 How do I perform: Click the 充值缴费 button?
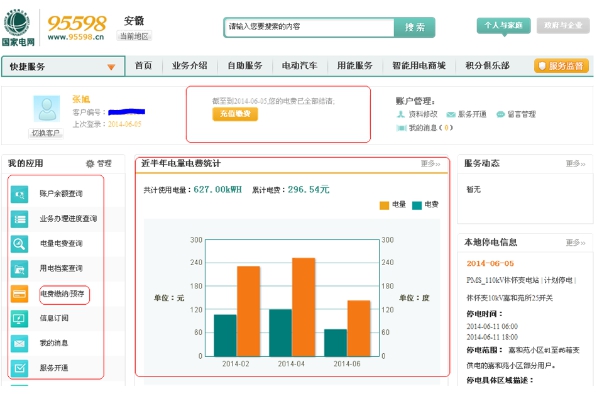[235, 114]
